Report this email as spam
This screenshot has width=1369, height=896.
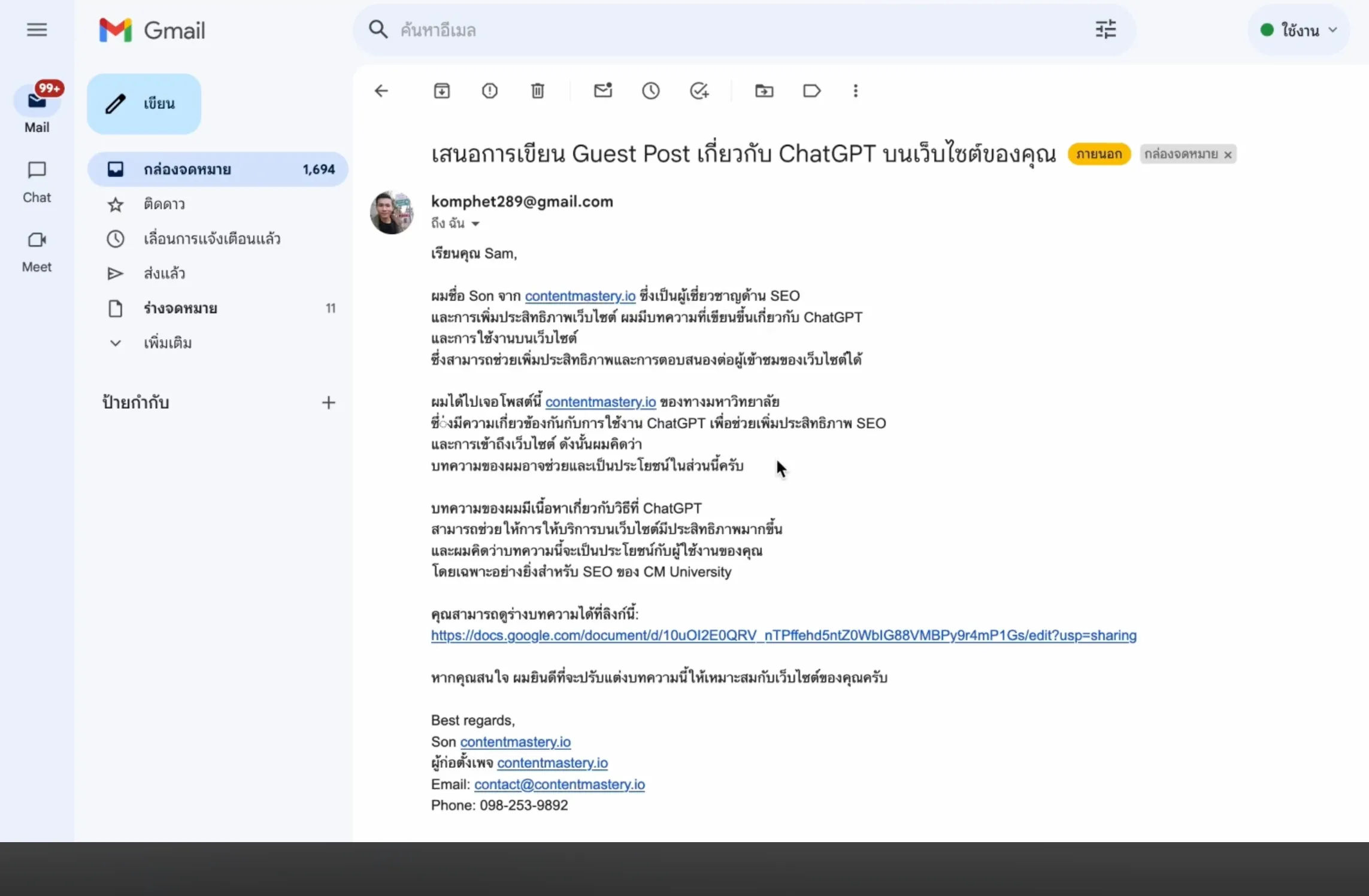[490, 91]
